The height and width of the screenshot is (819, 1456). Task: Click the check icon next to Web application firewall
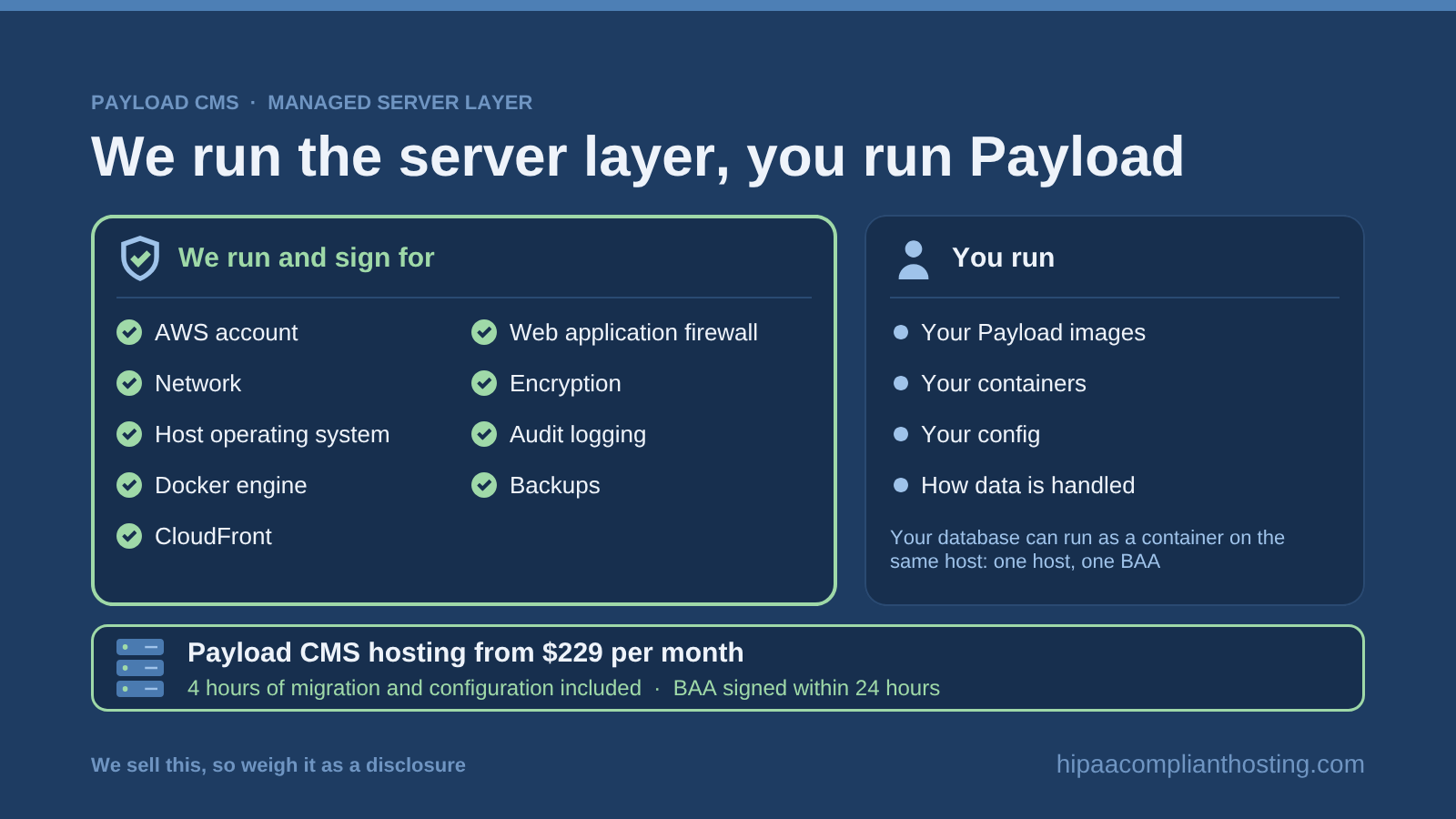pos(484,332)
